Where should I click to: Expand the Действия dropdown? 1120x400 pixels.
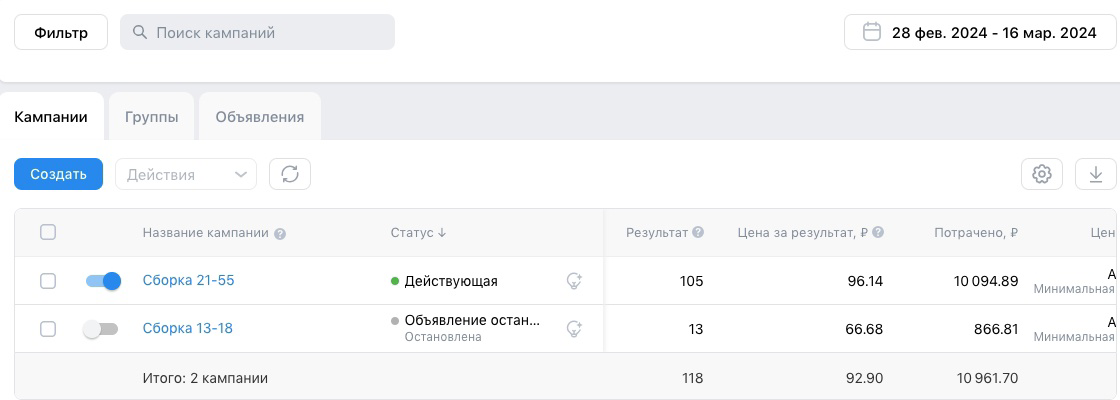186,174
